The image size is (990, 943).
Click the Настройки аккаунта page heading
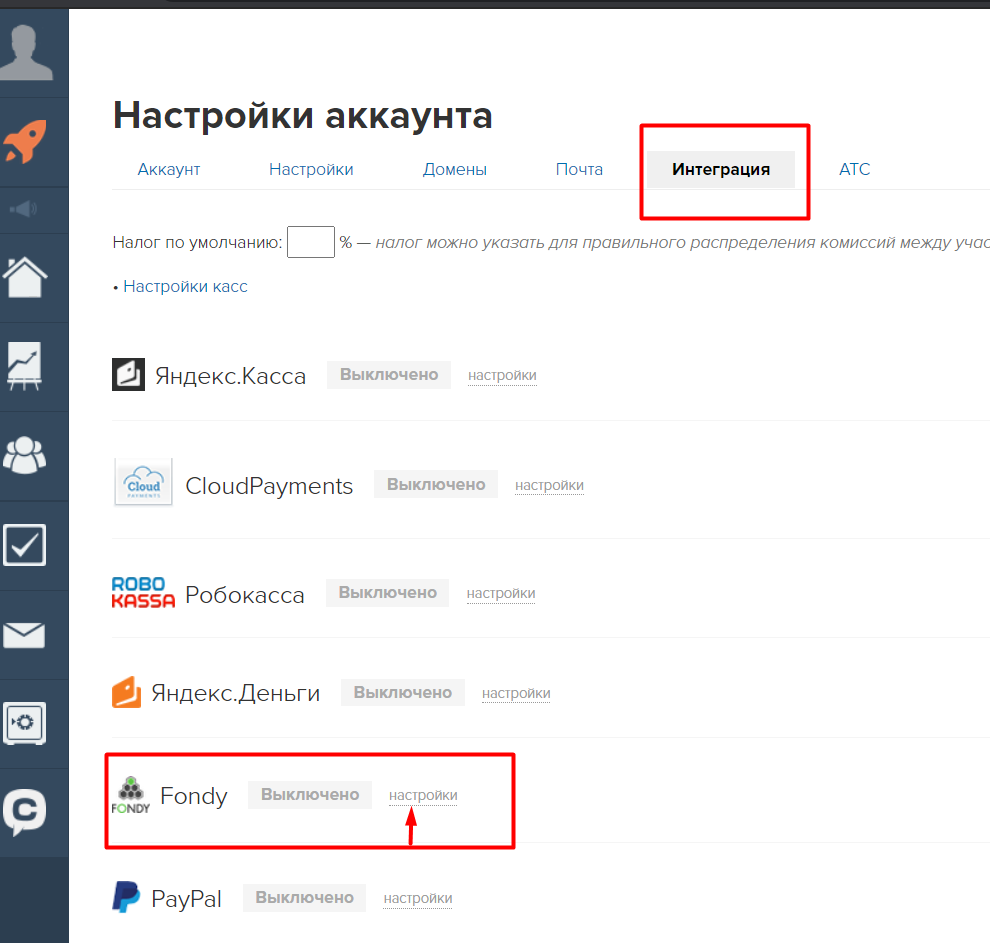(302, 116)
